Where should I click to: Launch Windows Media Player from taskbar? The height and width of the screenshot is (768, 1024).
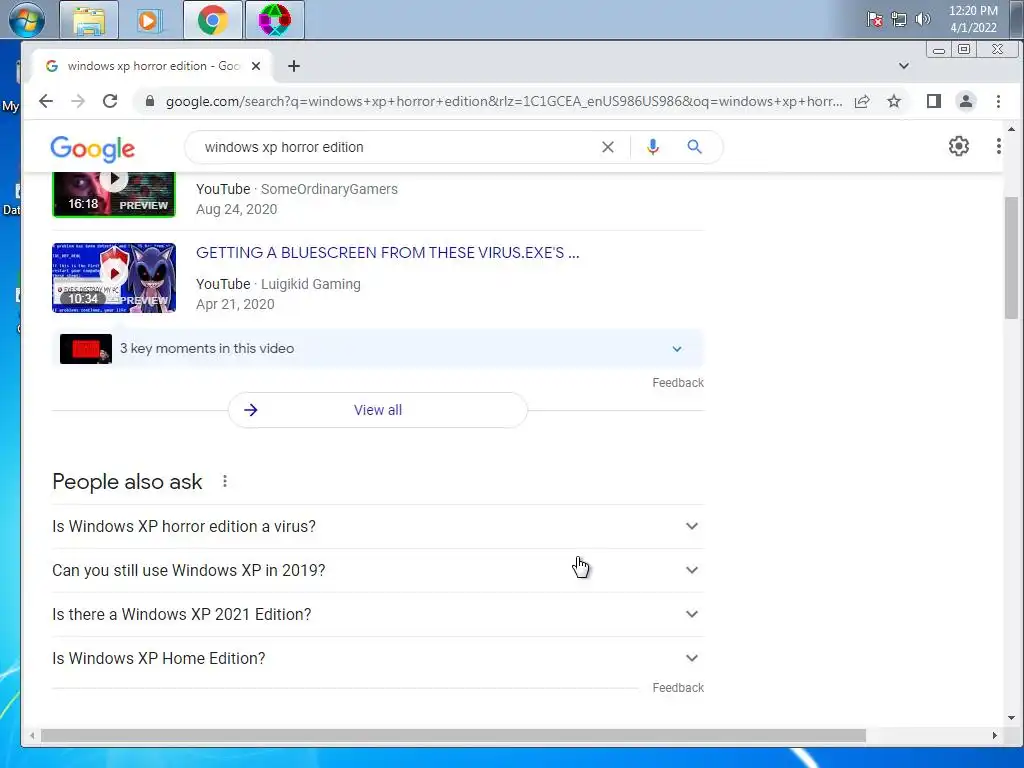click(150, 20)
